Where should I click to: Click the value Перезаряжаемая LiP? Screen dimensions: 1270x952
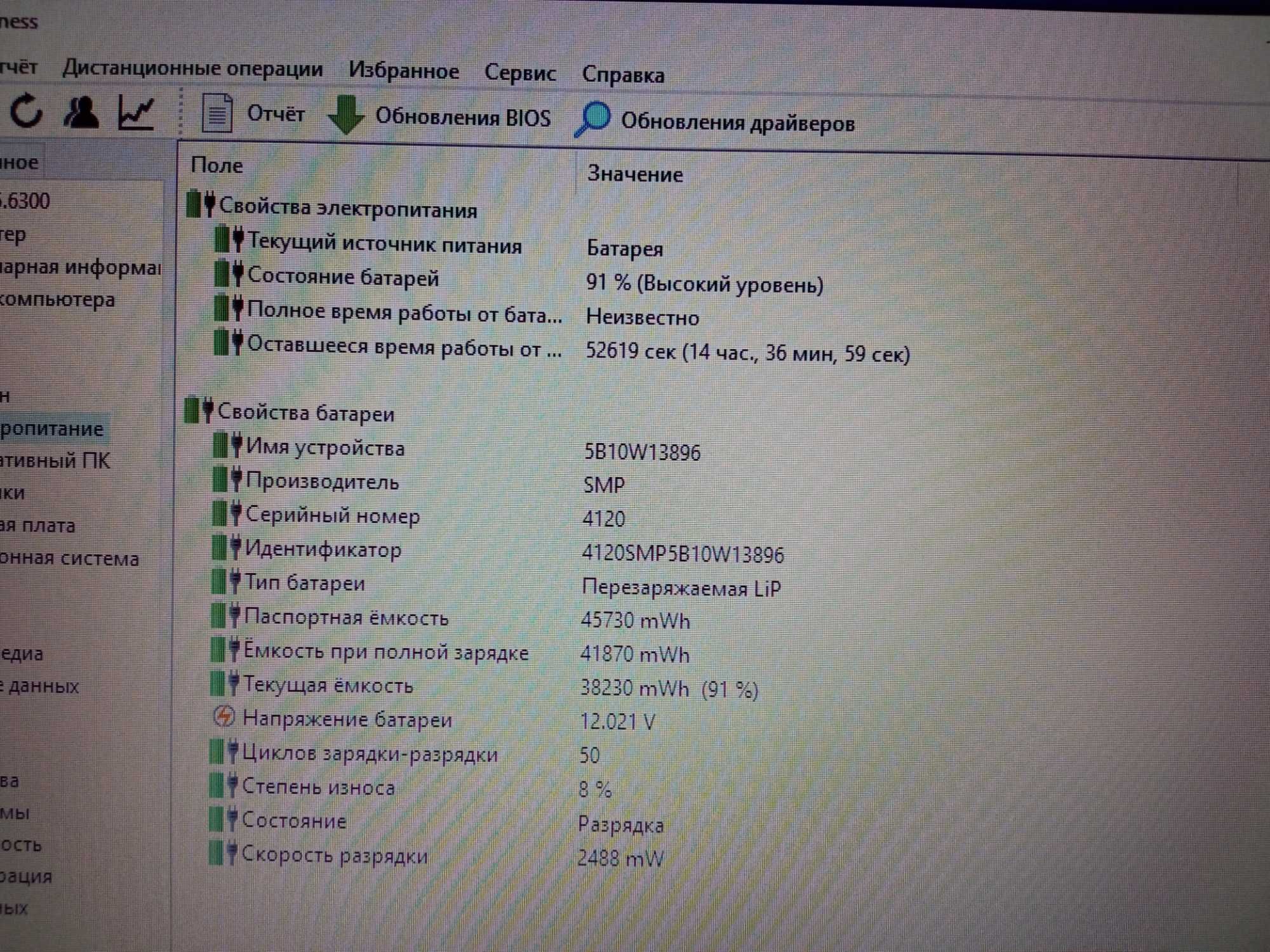click(681, 588)
